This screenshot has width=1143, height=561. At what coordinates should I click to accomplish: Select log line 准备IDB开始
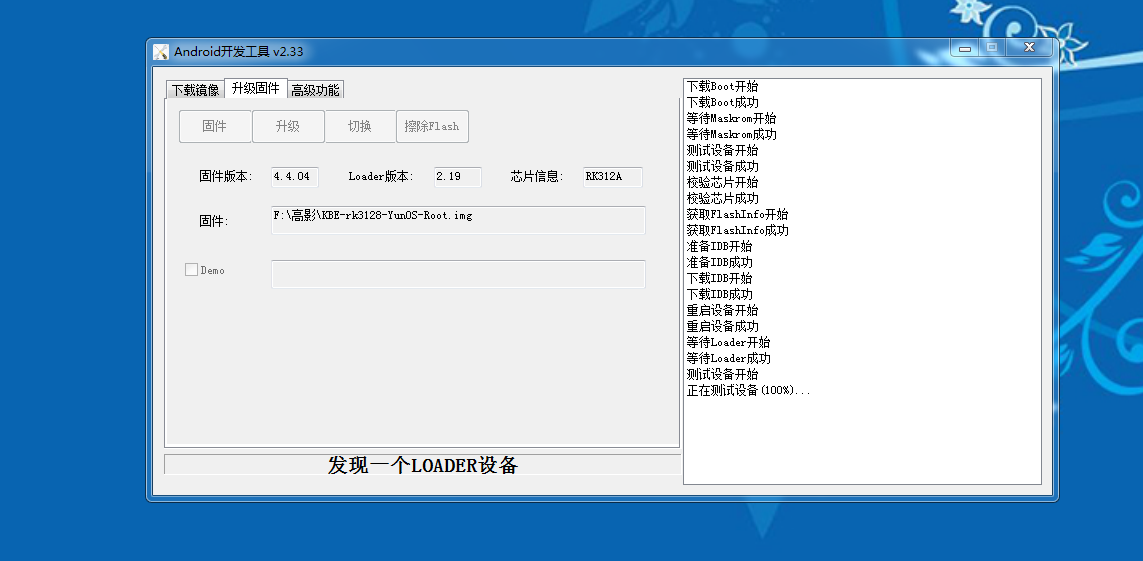click(x=719, y=246)
